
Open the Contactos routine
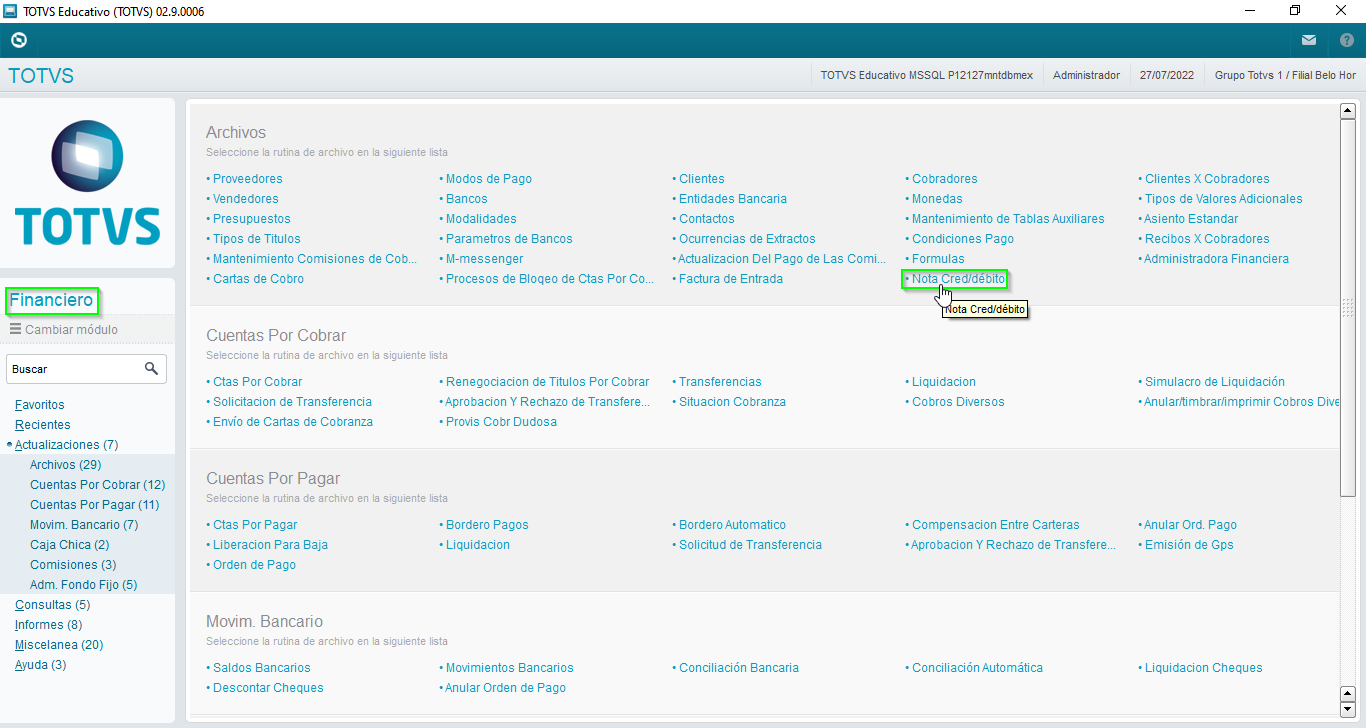pos(707,219)
